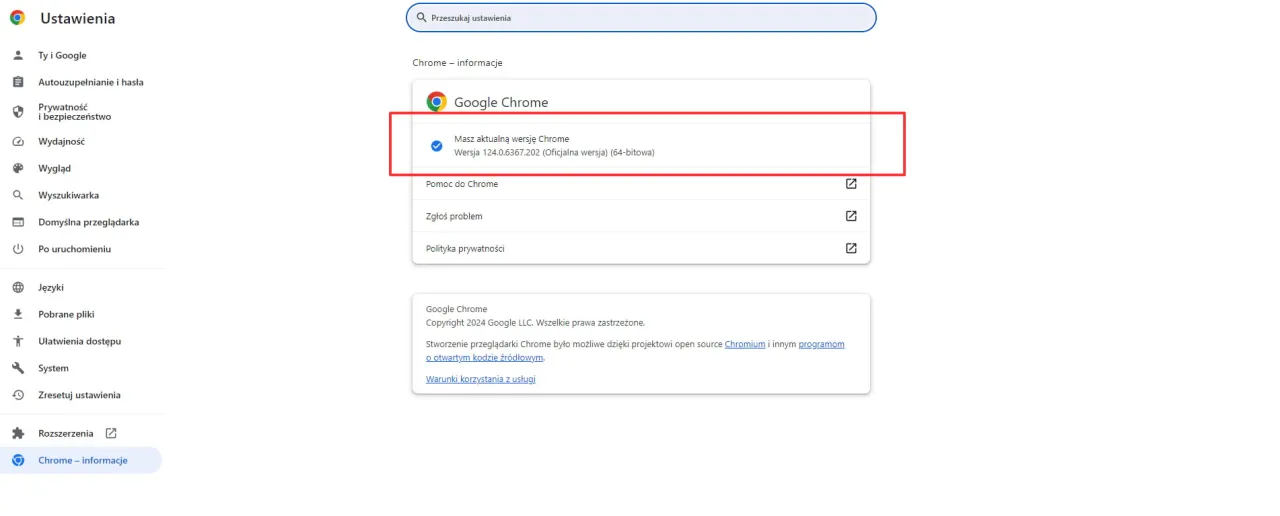
Task: Select Zresetuj ustawienia in the sidebar
Action: [x=79, y=395]
